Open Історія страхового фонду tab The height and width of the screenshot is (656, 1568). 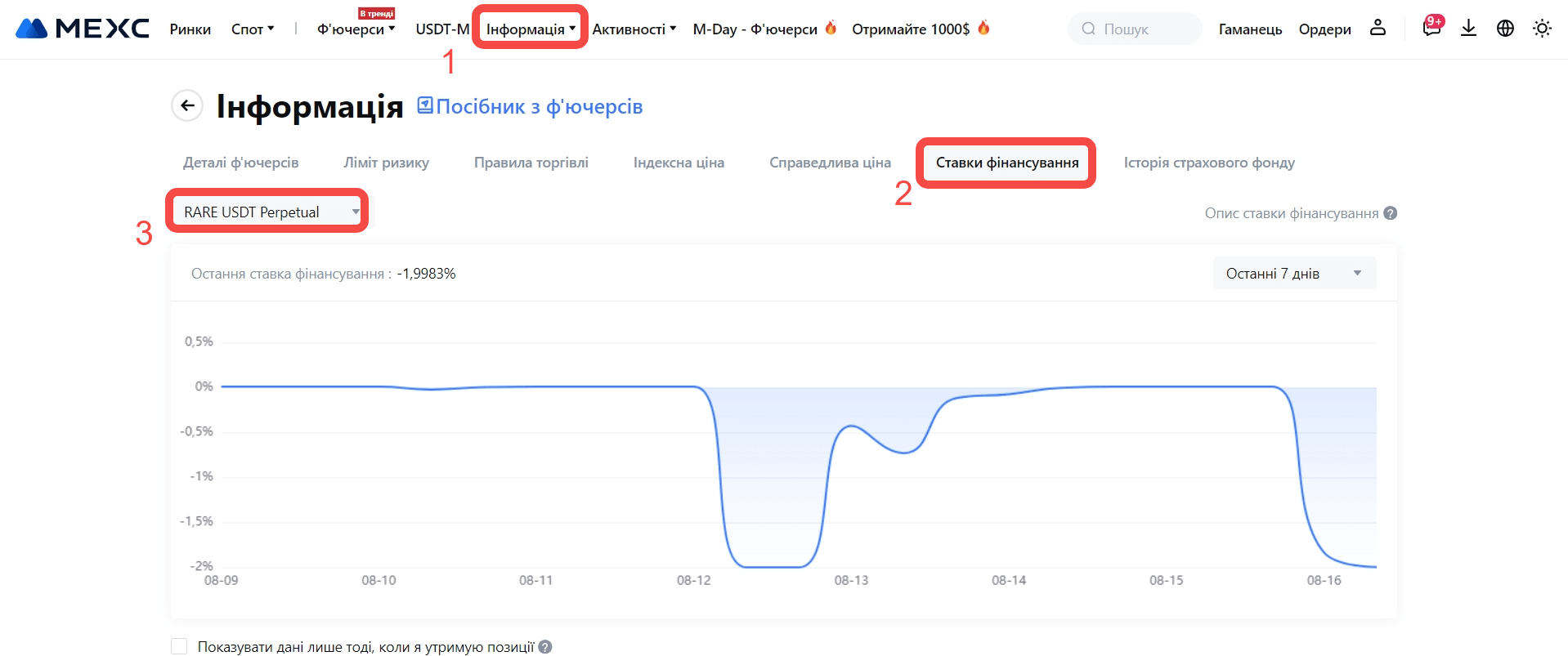click(1208, 163)
